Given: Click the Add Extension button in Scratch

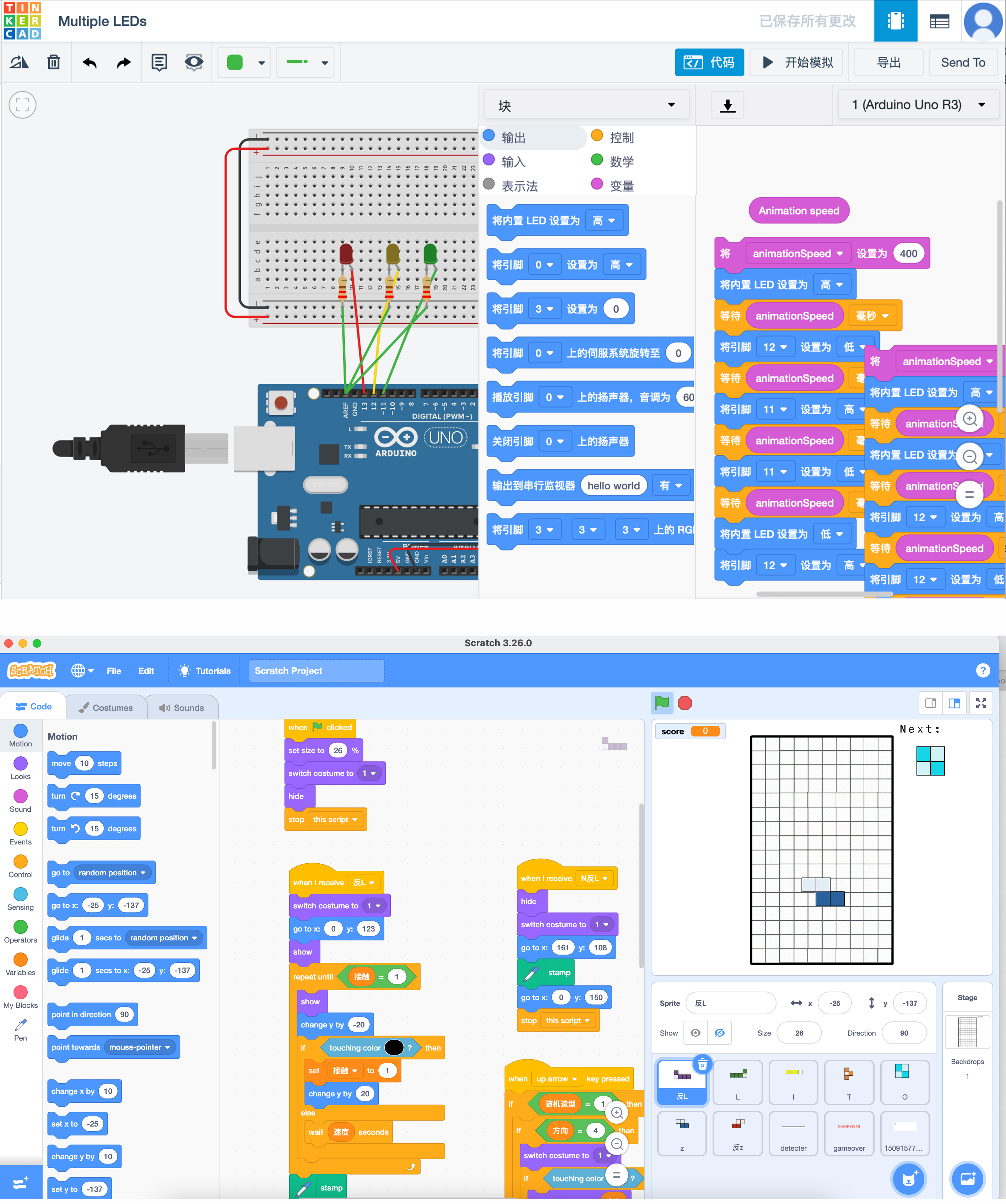Looking at the screenshot, I should pyautogui.click(x=21, y=1182).
